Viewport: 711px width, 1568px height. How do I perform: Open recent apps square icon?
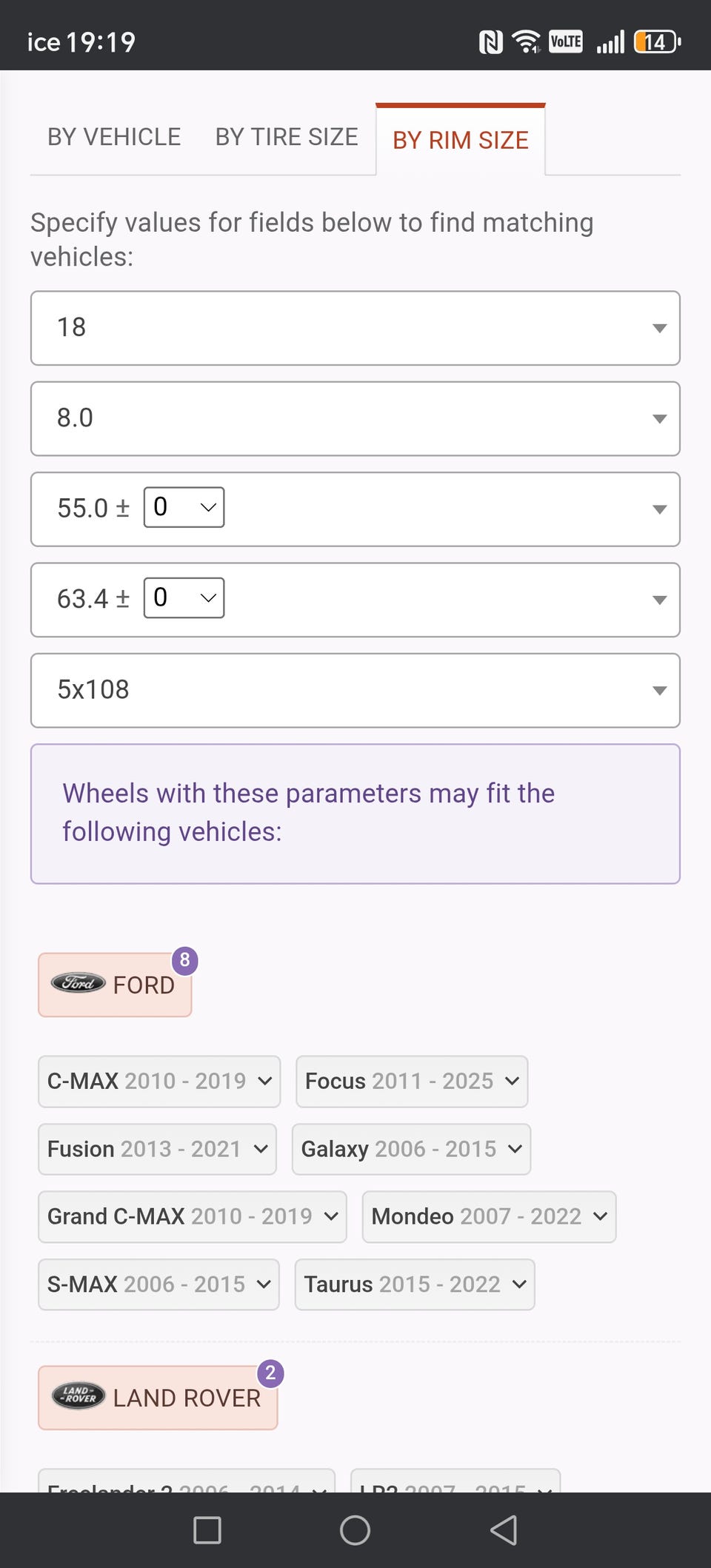207,1530
